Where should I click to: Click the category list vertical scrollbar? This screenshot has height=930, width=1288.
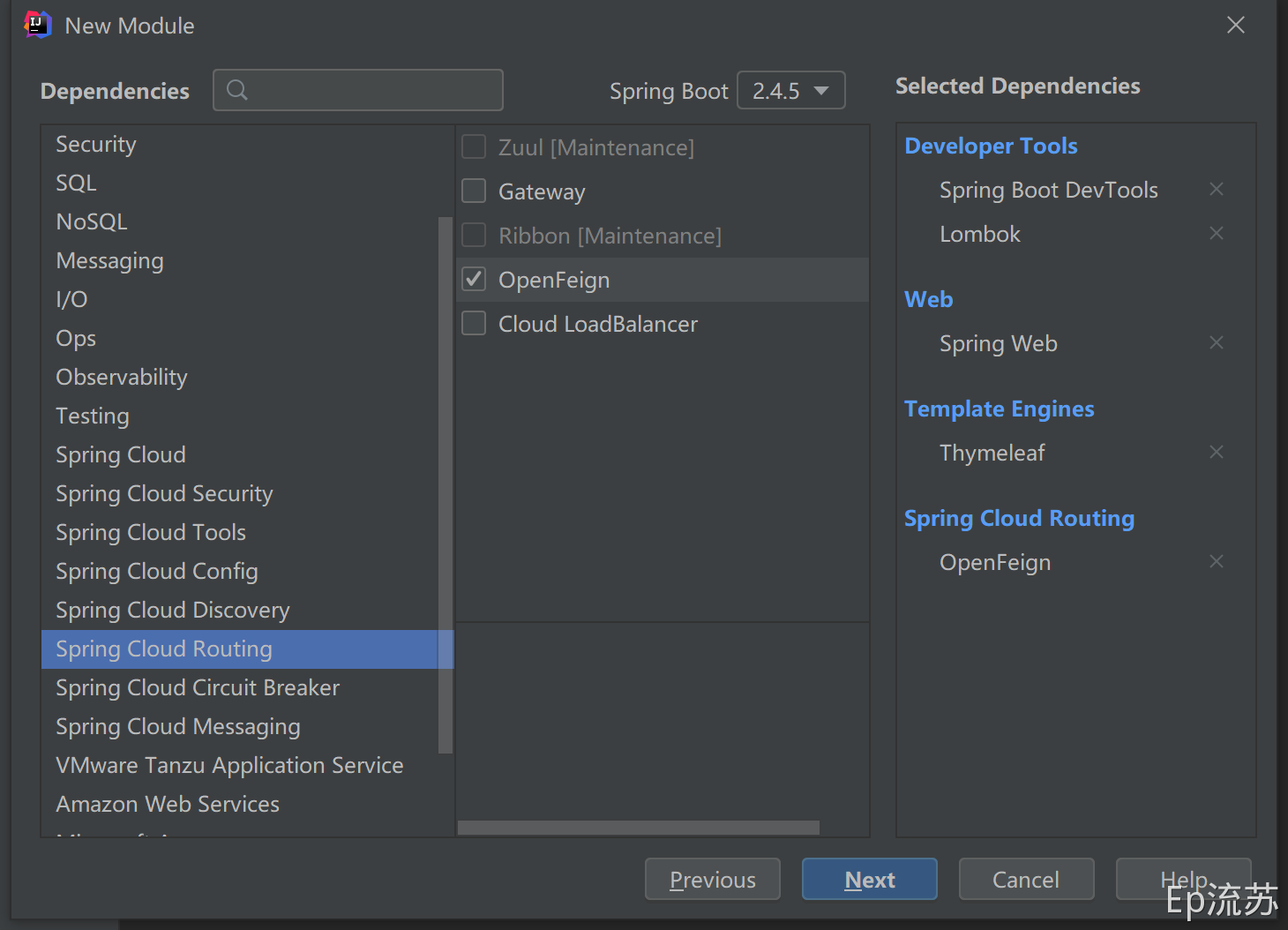pyautogui.click(x=446, y=485)
